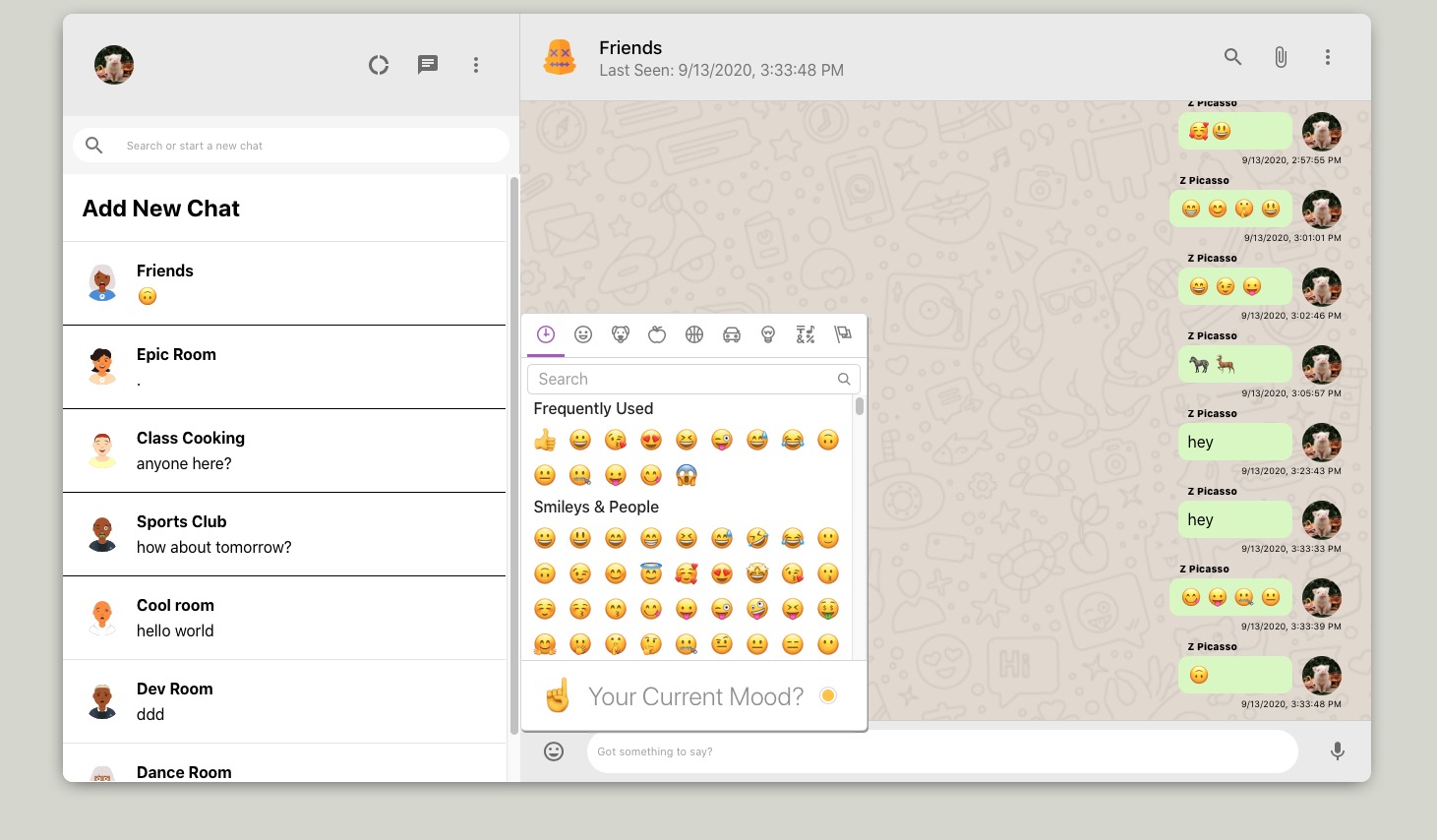Click the Add New Chat heading
This screenshot has width=1437, height=840.
tap(161, 209)
